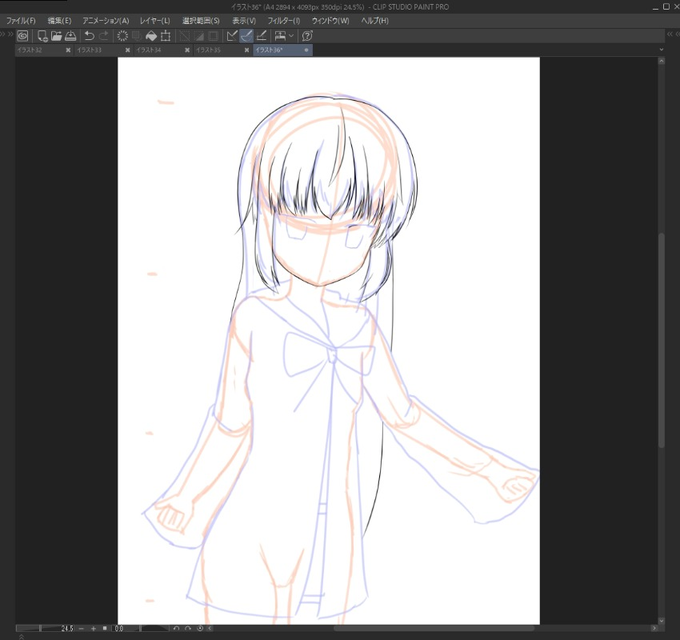Click the Open file folder icon
The image size is (680, 640).
coord(56,36)
